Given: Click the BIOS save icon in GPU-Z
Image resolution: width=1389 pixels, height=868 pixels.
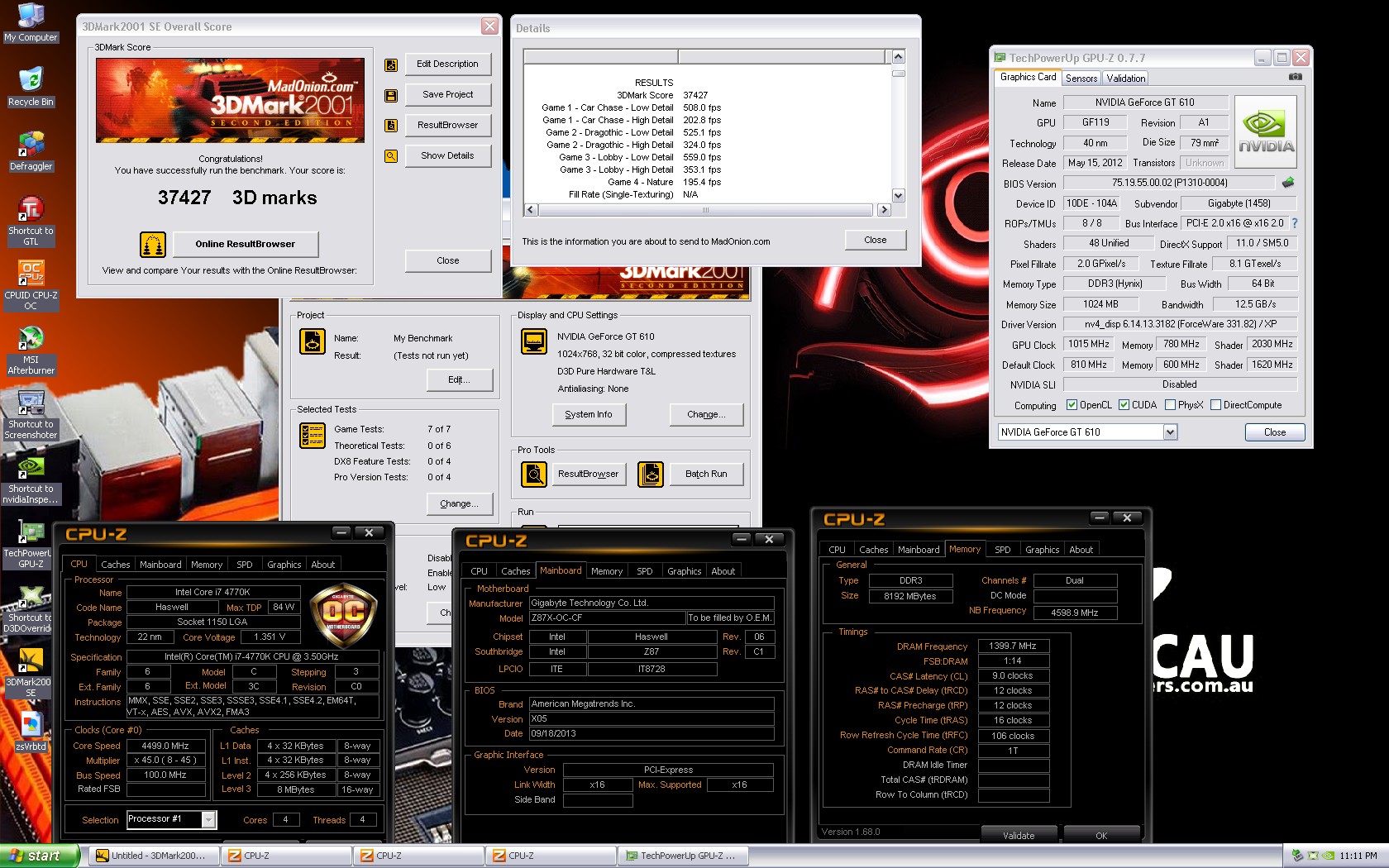Looking at the screenshot, I should coord(1287,183).
